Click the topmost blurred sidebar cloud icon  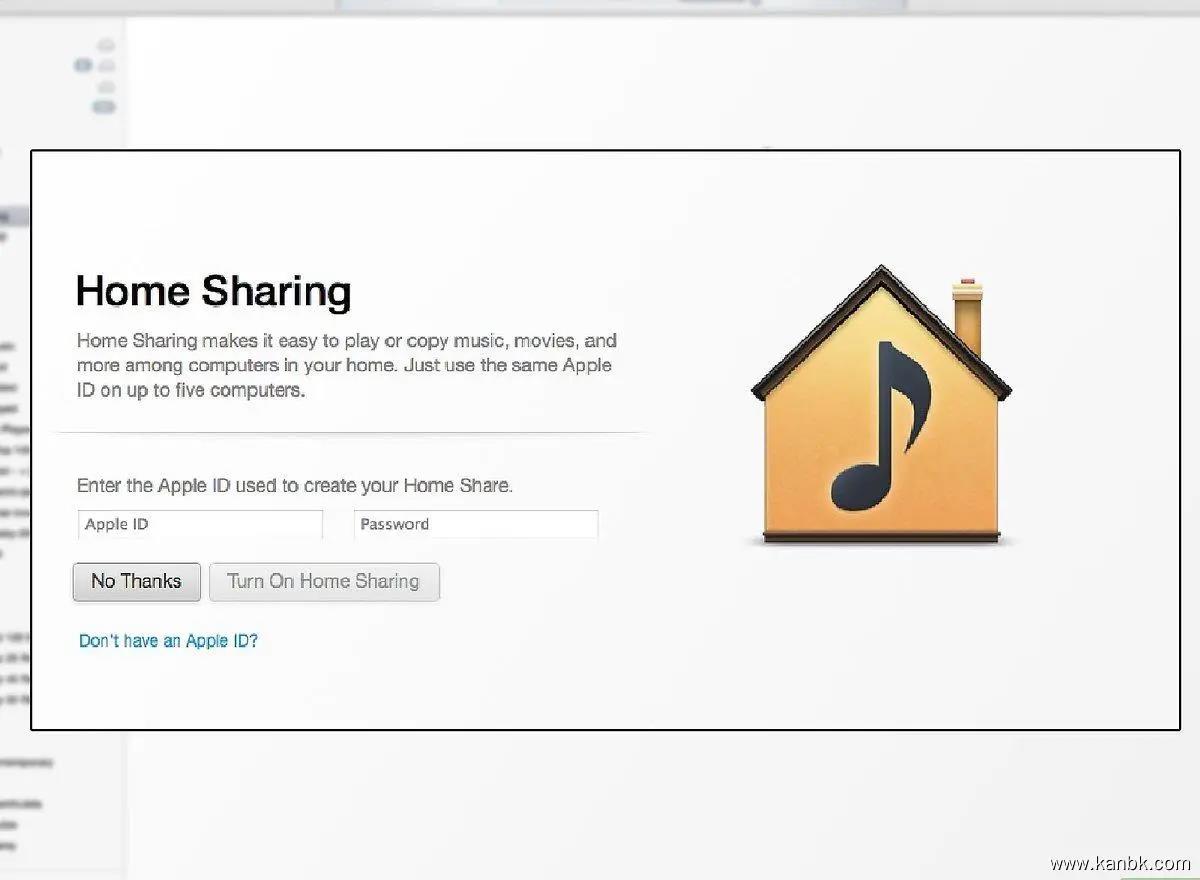105,46
